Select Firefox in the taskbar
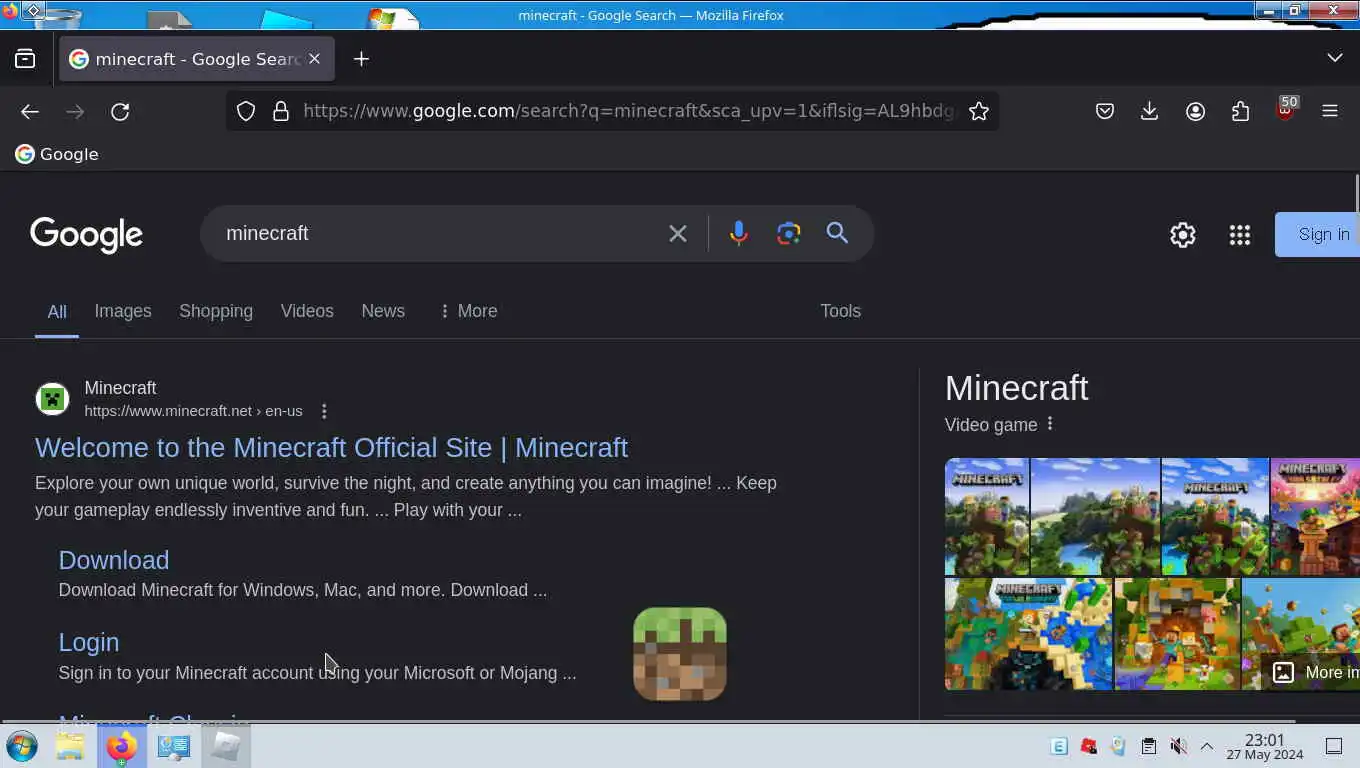This screenshot has height=768, width=1360. [x=122, y=746]
